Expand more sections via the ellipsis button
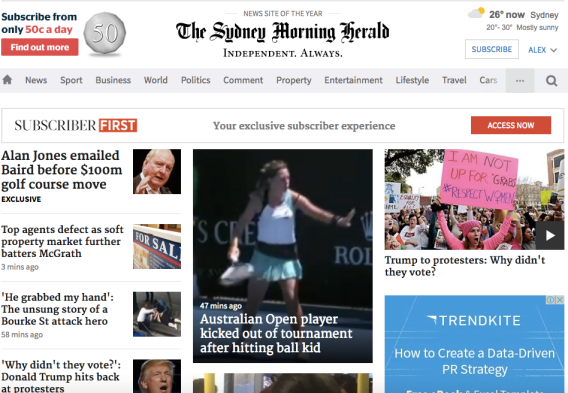 tap(520, 80)
